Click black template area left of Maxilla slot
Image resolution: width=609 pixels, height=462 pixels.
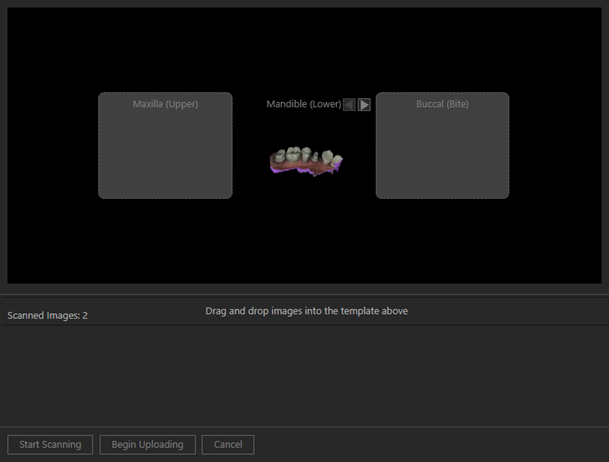pyautogui.click(x=52, y=150)
